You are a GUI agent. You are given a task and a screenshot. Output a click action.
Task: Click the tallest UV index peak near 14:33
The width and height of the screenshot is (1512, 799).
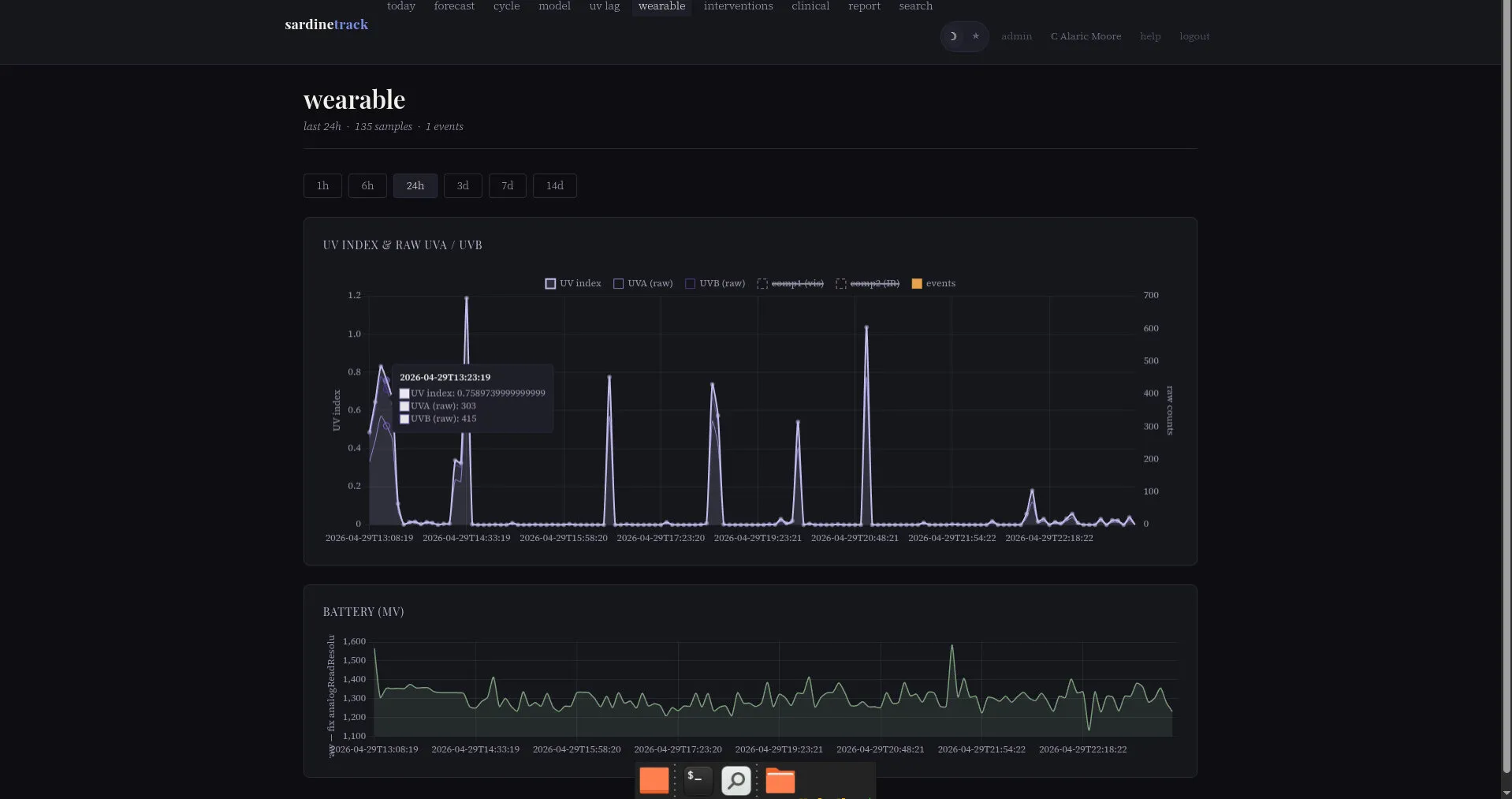click(467, 298)
